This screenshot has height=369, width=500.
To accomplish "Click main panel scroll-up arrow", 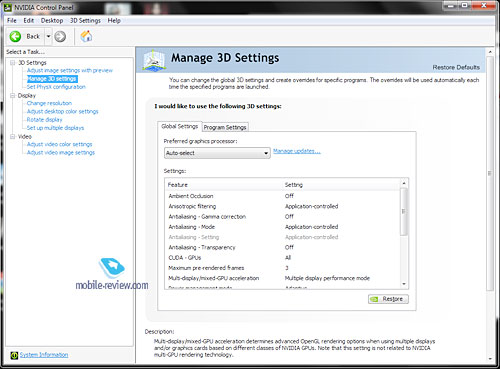I will pyautogui.click(x=490, y=52).
